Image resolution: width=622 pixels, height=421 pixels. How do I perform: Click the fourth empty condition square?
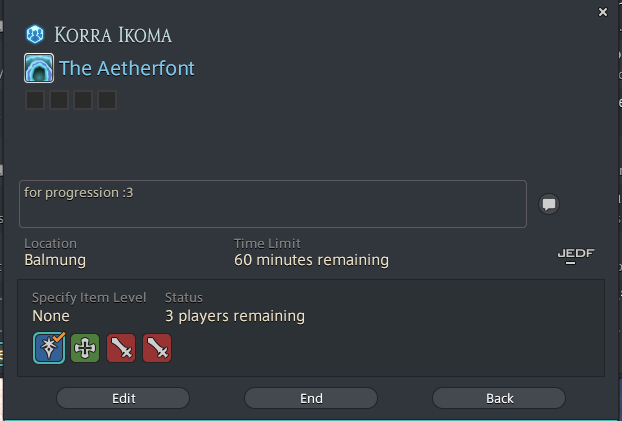(107, 100)
